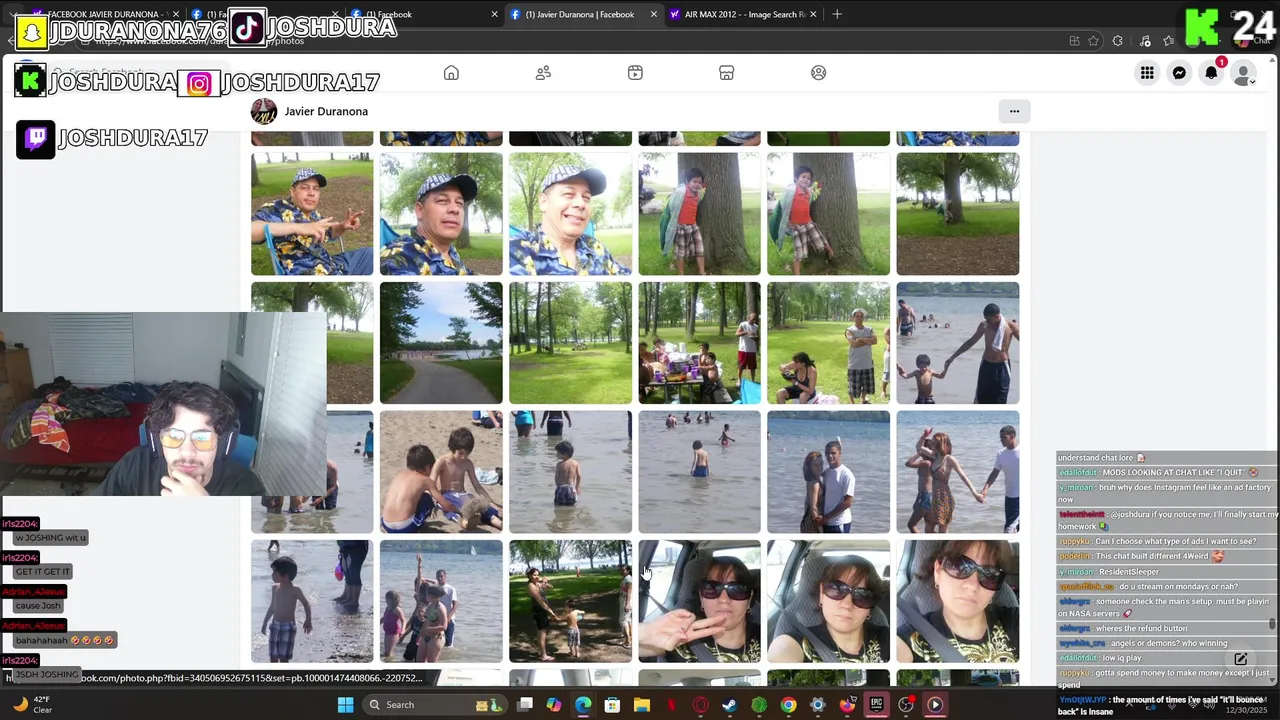Screen dimensions: 1280x720
Task: Click Javier Duranona name header
Action: pos(326,111)
